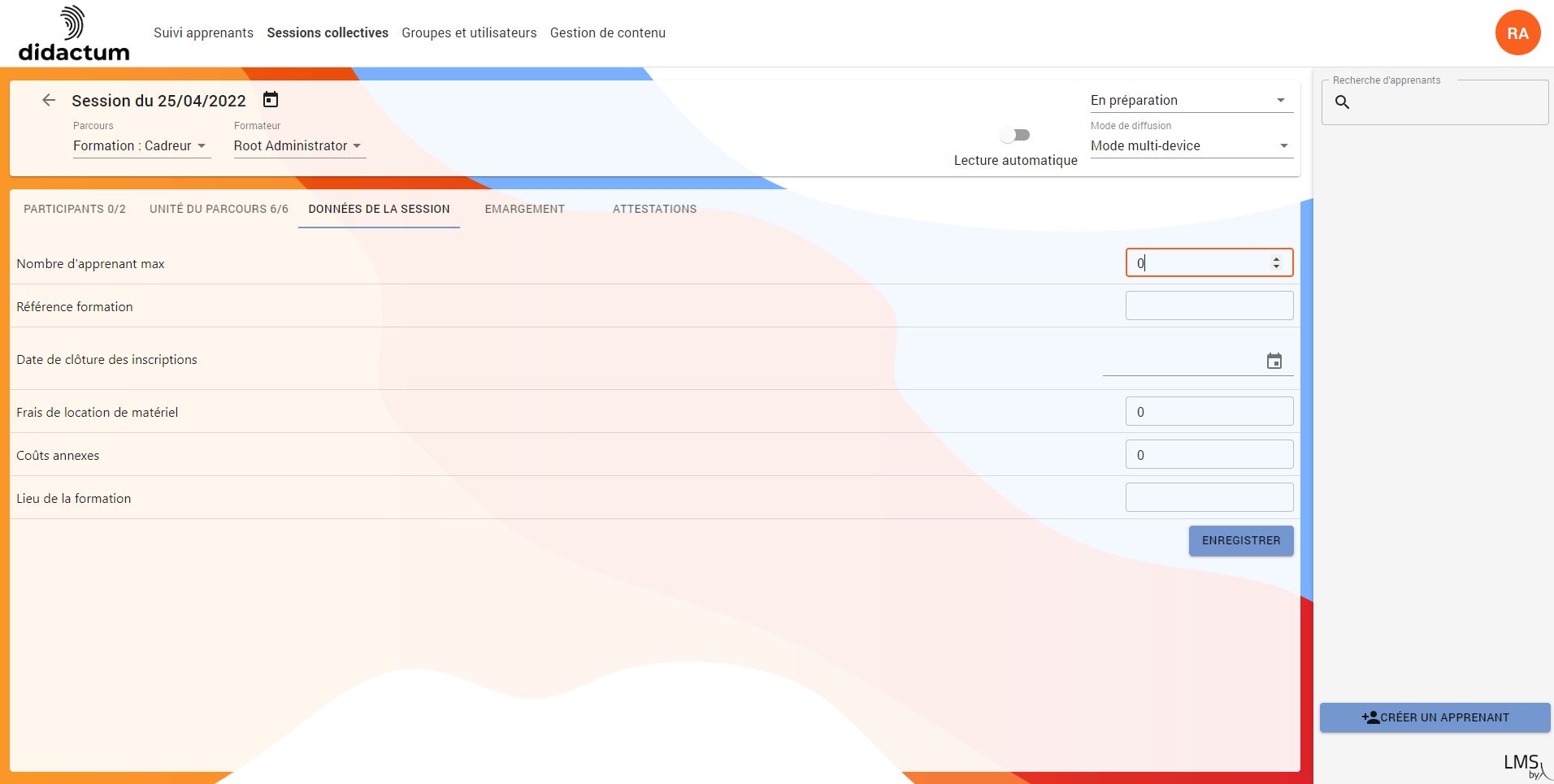
Task: Click the Enregistrer button
Action: [1241, 541]
